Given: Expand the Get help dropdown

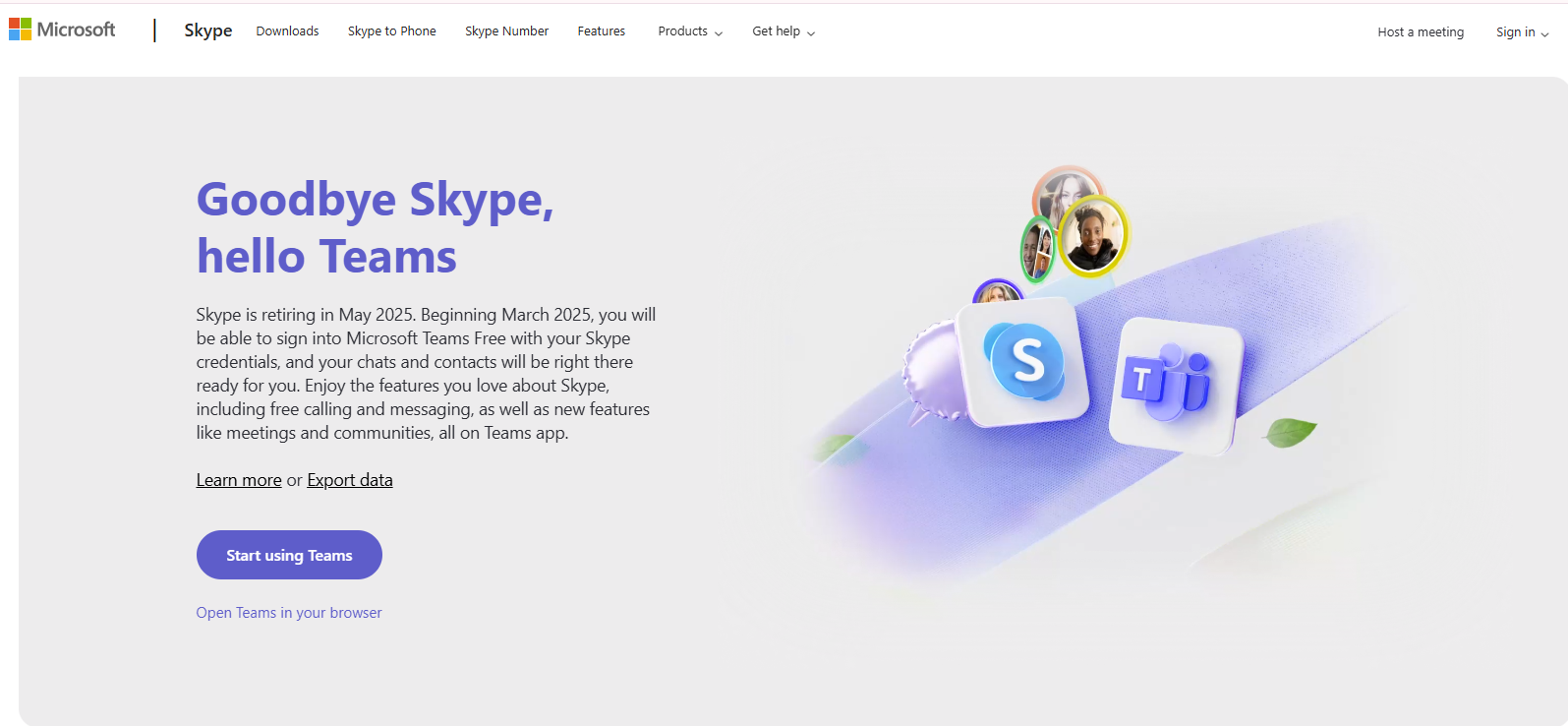Looking at the screenshot, I should tap(784, 31).
